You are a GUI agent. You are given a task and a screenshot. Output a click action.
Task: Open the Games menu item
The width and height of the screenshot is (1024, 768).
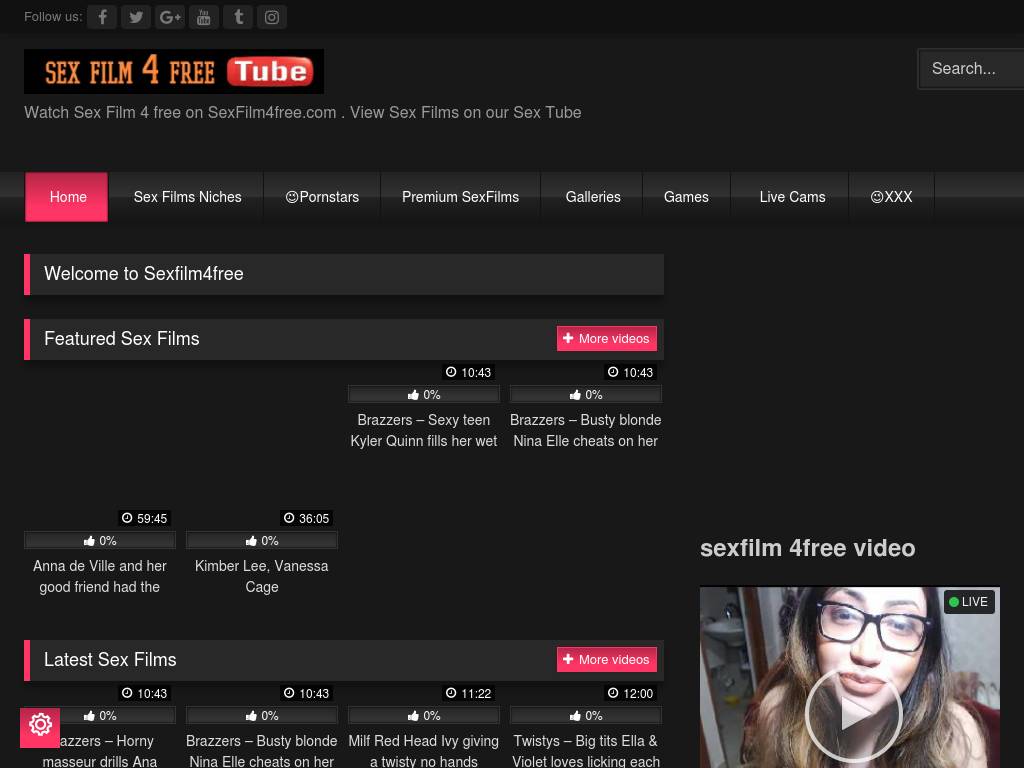click(686, 197)
